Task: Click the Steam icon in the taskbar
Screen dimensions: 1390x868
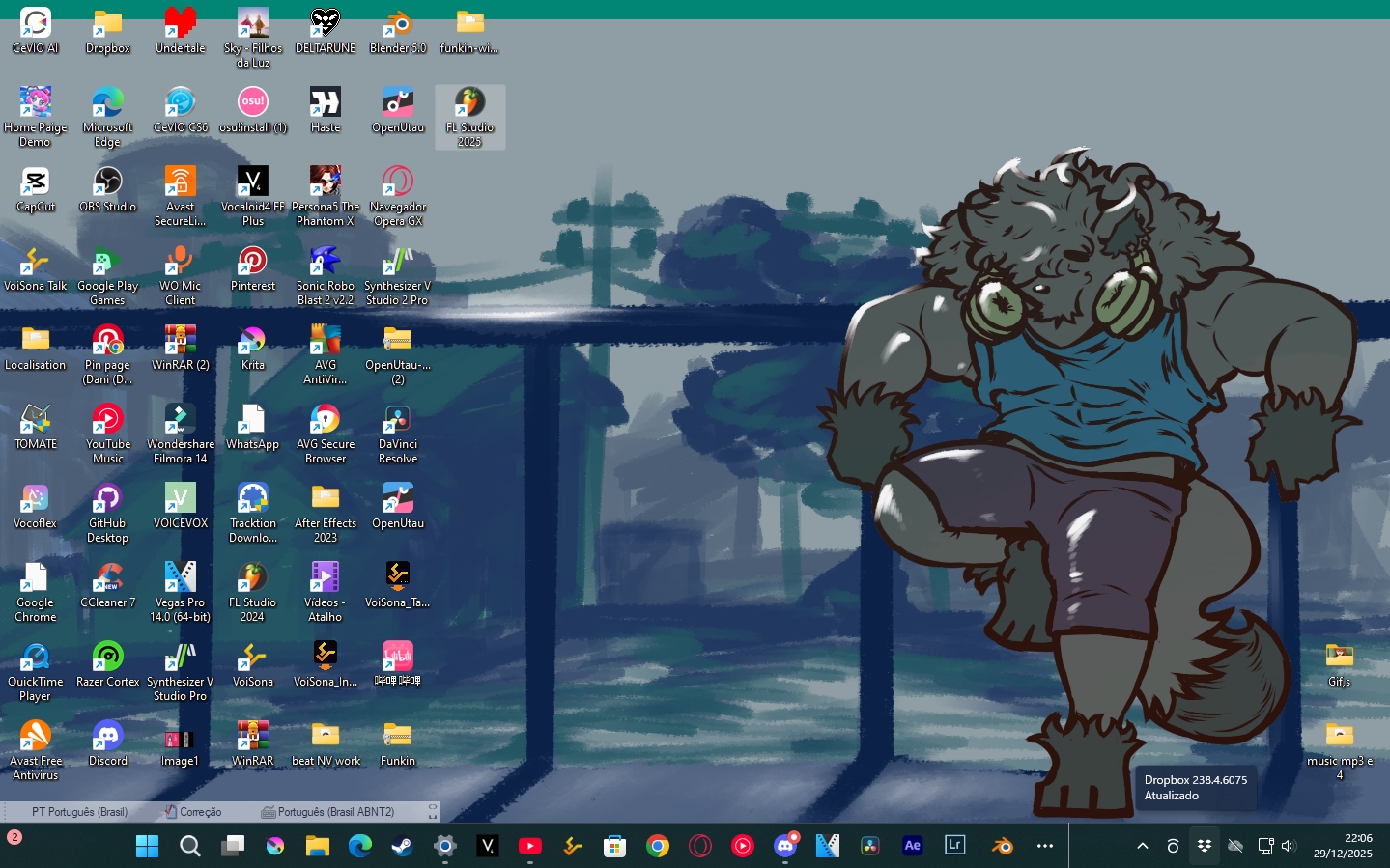Action: [x=402, y=847]
